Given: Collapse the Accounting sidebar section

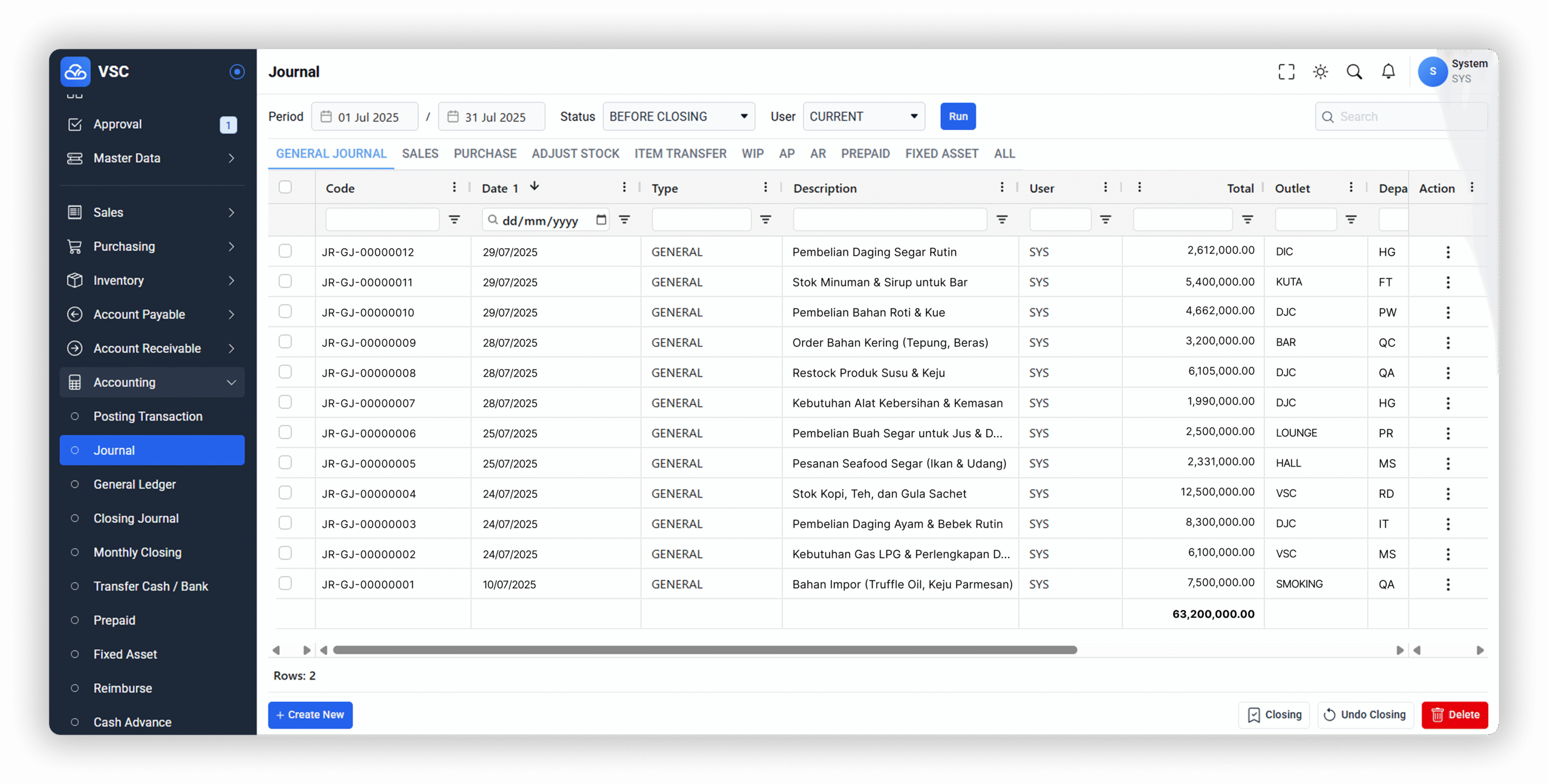Looking at the screenshot, I should pos(152,382).
